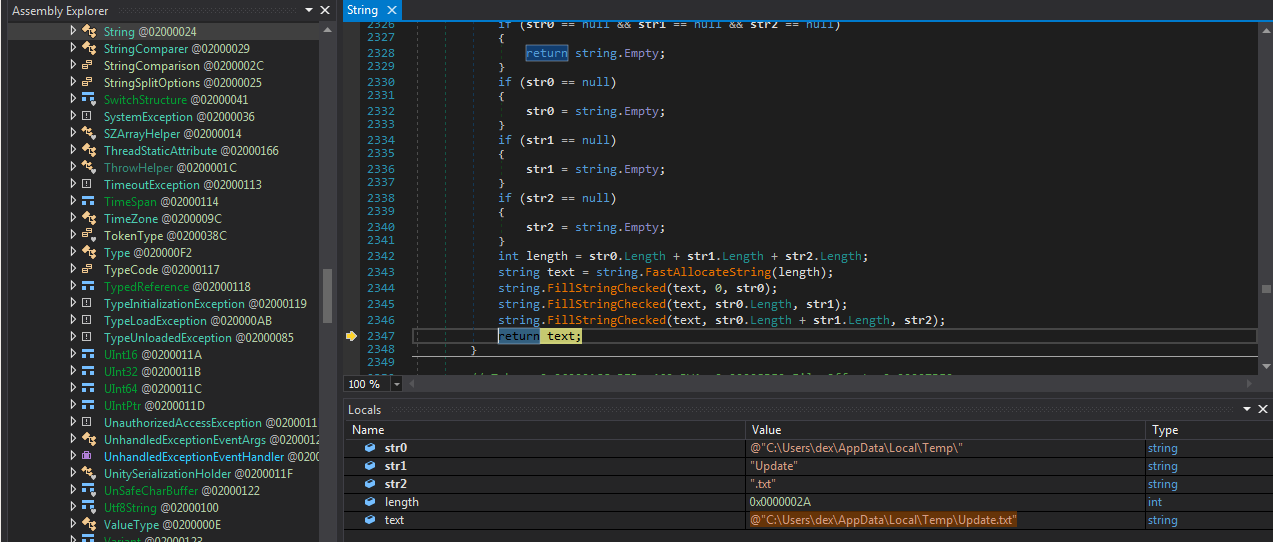Click the yellow current-statement arrow in the margin
This screenshot has width=1273, height=542.
[351, 336]
